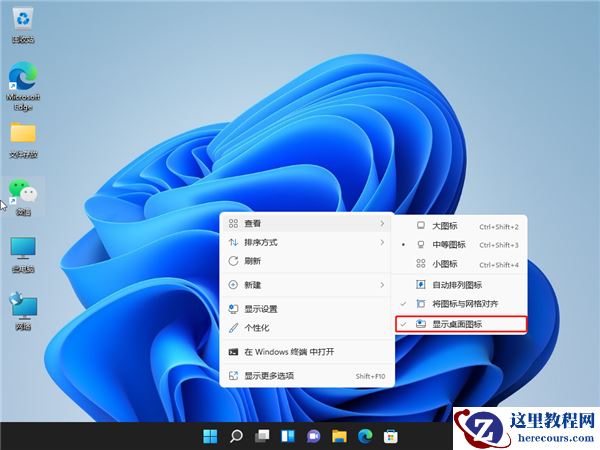Launch Edge browser from the taskbar
600x450 pixels.
(365, 436)
